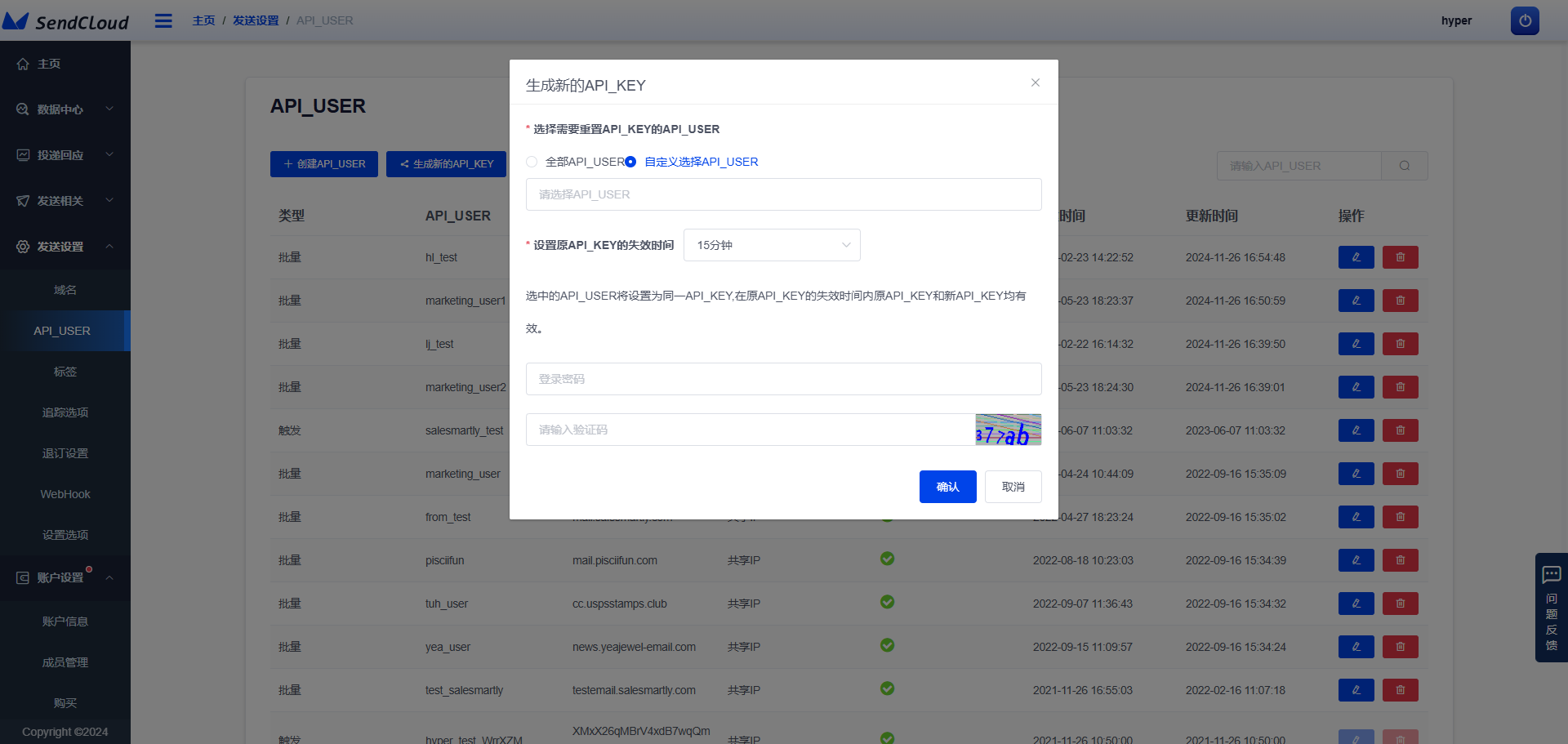
Task: Click the 取消 cancel button
Action: [x=1013, y=486]
